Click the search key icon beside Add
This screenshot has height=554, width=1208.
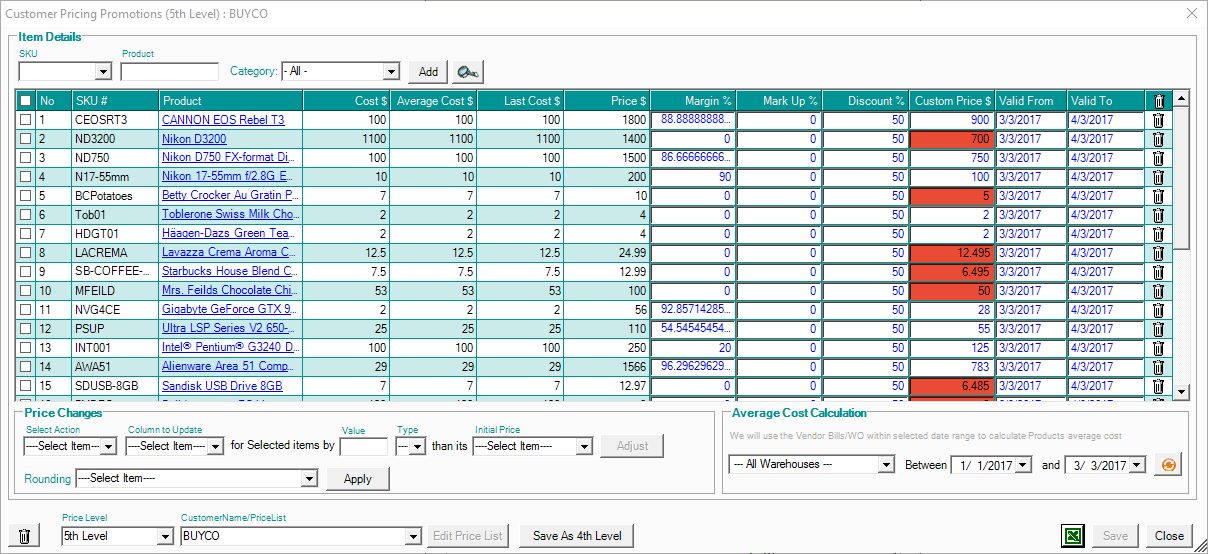[x=467, y=72]
